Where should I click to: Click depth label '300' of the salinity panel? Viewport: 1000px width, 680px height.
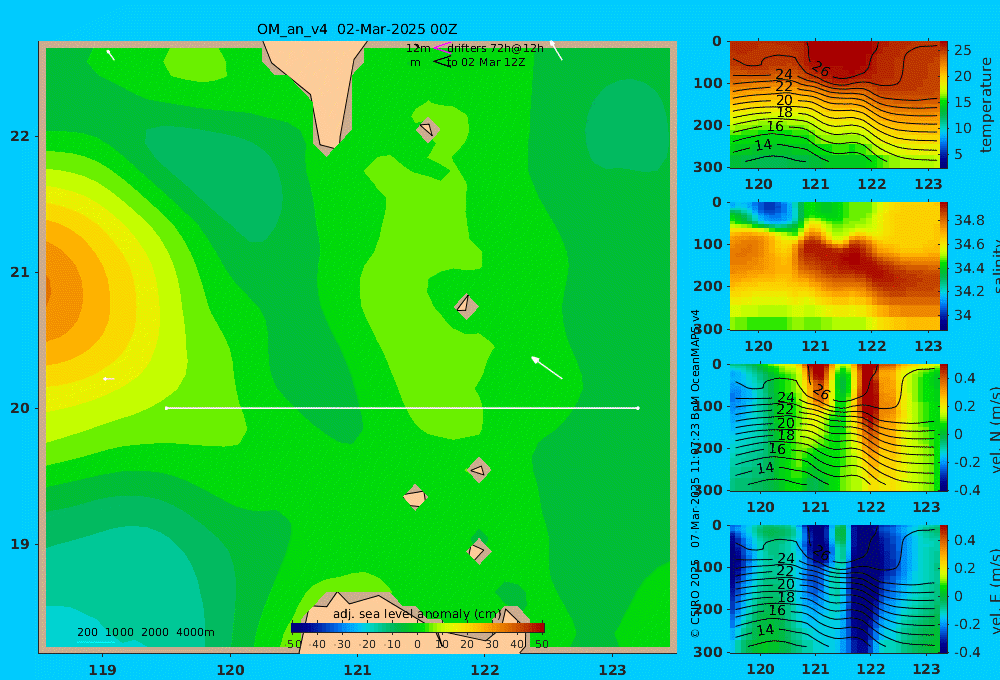pyautogui.click(x=708, y=329)
